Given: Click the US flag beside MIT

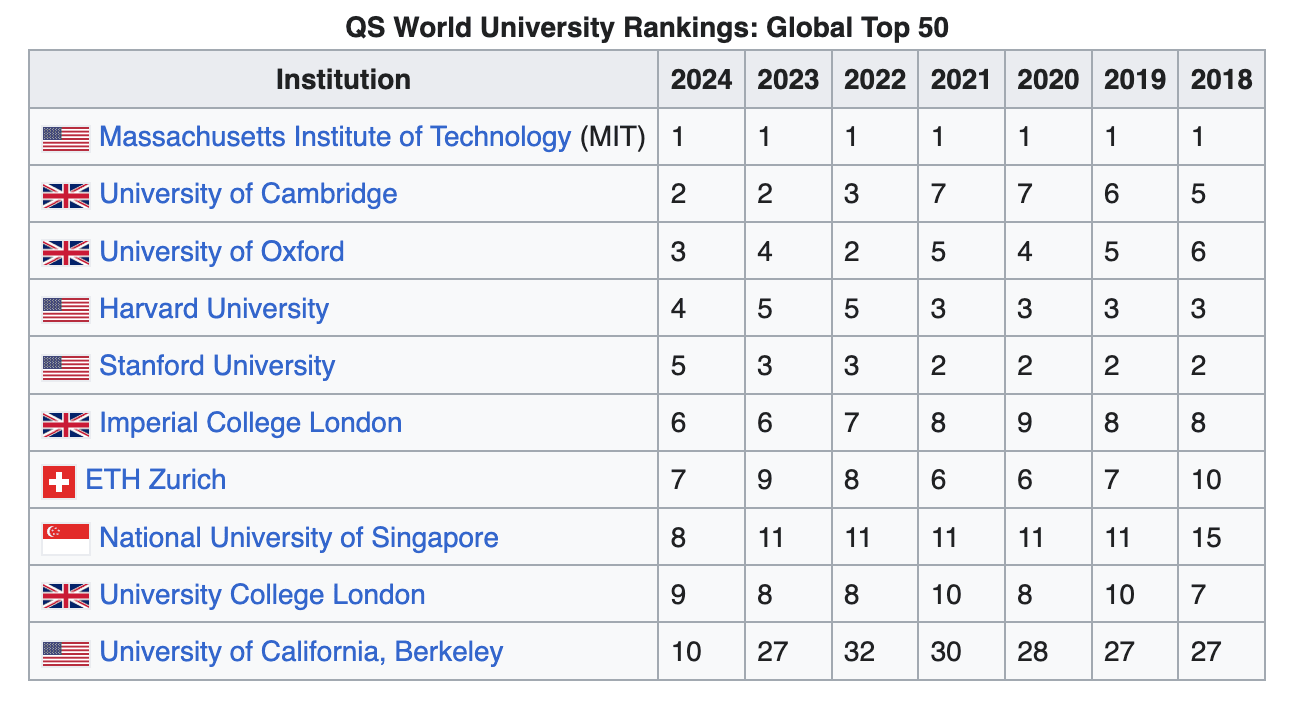Looking at the screenshot, I should 66,138.
